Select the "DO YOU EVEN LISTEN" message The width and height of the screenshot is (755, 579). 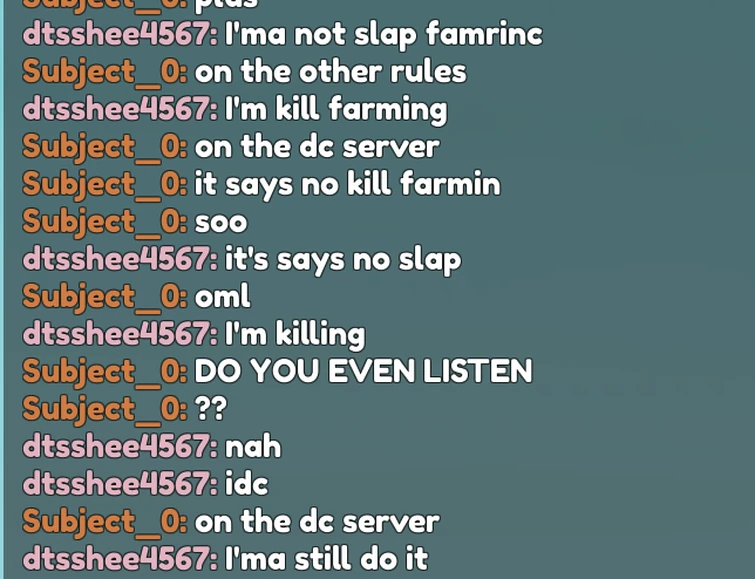click(364, 371)
